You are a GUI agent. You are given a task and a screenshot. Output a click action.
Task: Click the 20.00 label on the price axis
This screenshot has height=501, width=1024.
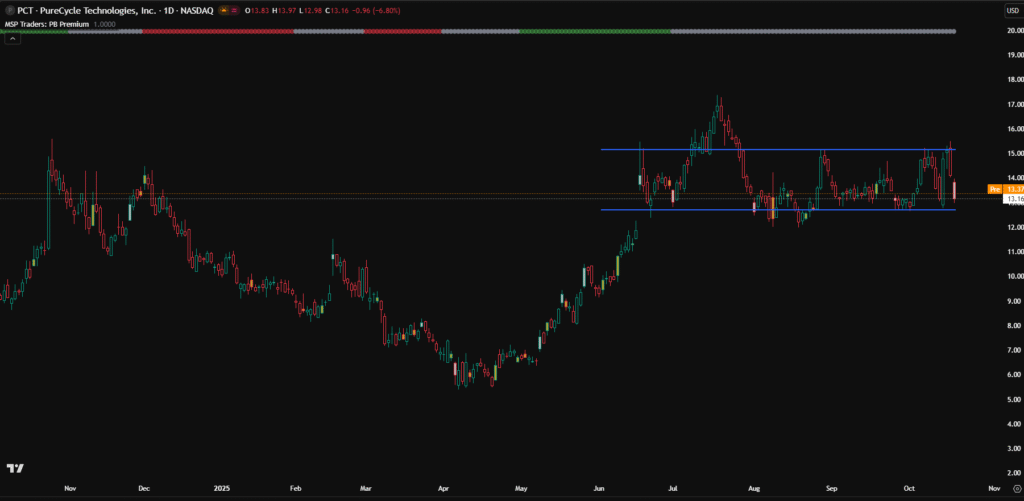point(1015,31)
